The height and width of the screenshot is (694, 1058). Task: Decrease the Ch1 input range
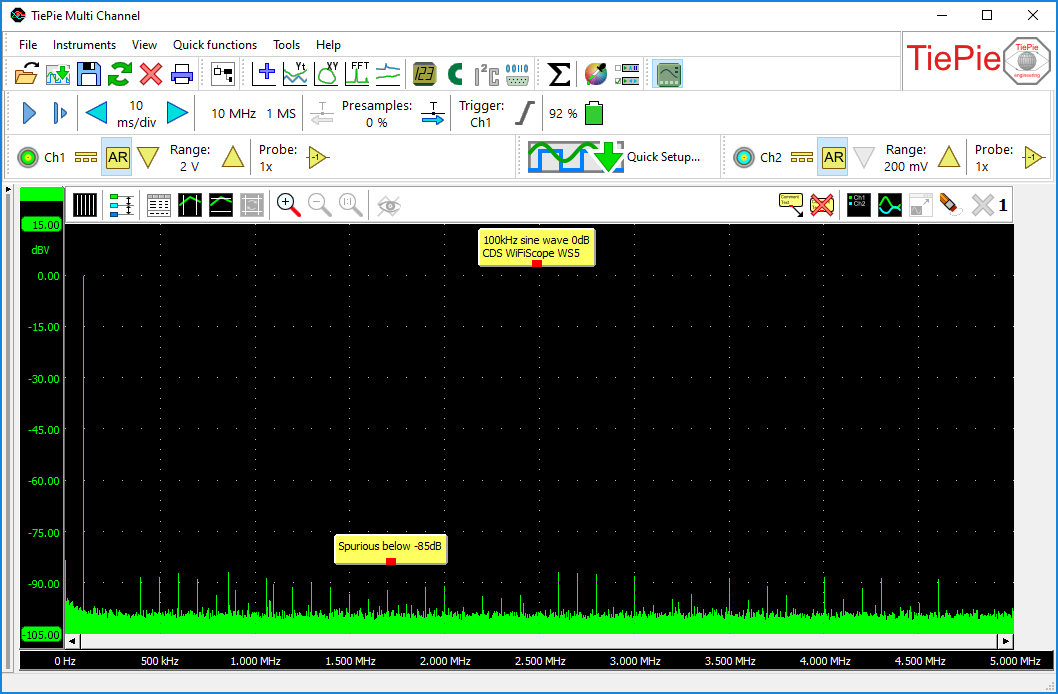click(148, 157)
